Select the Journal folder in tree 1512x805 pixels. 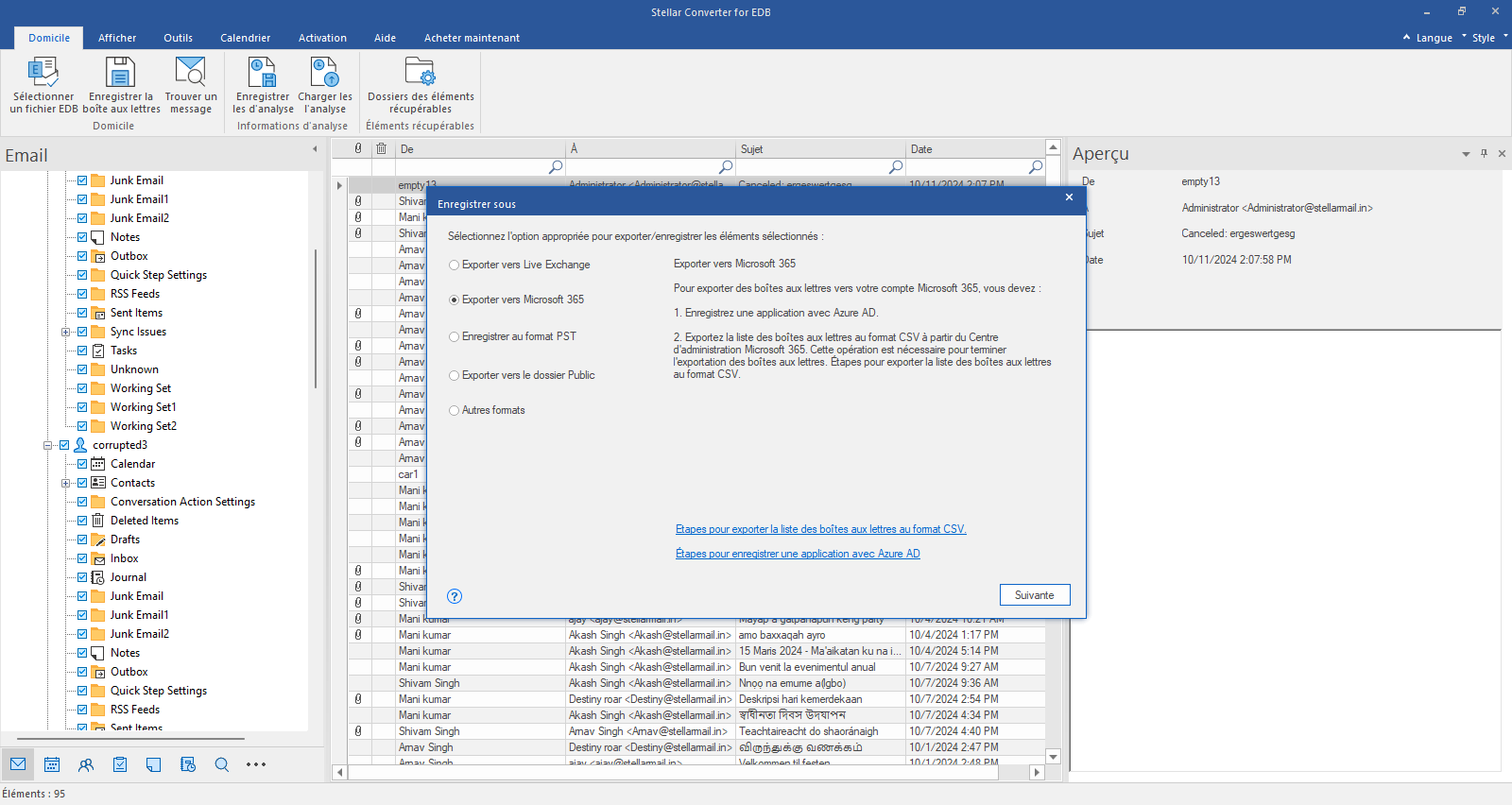(129, 577)
